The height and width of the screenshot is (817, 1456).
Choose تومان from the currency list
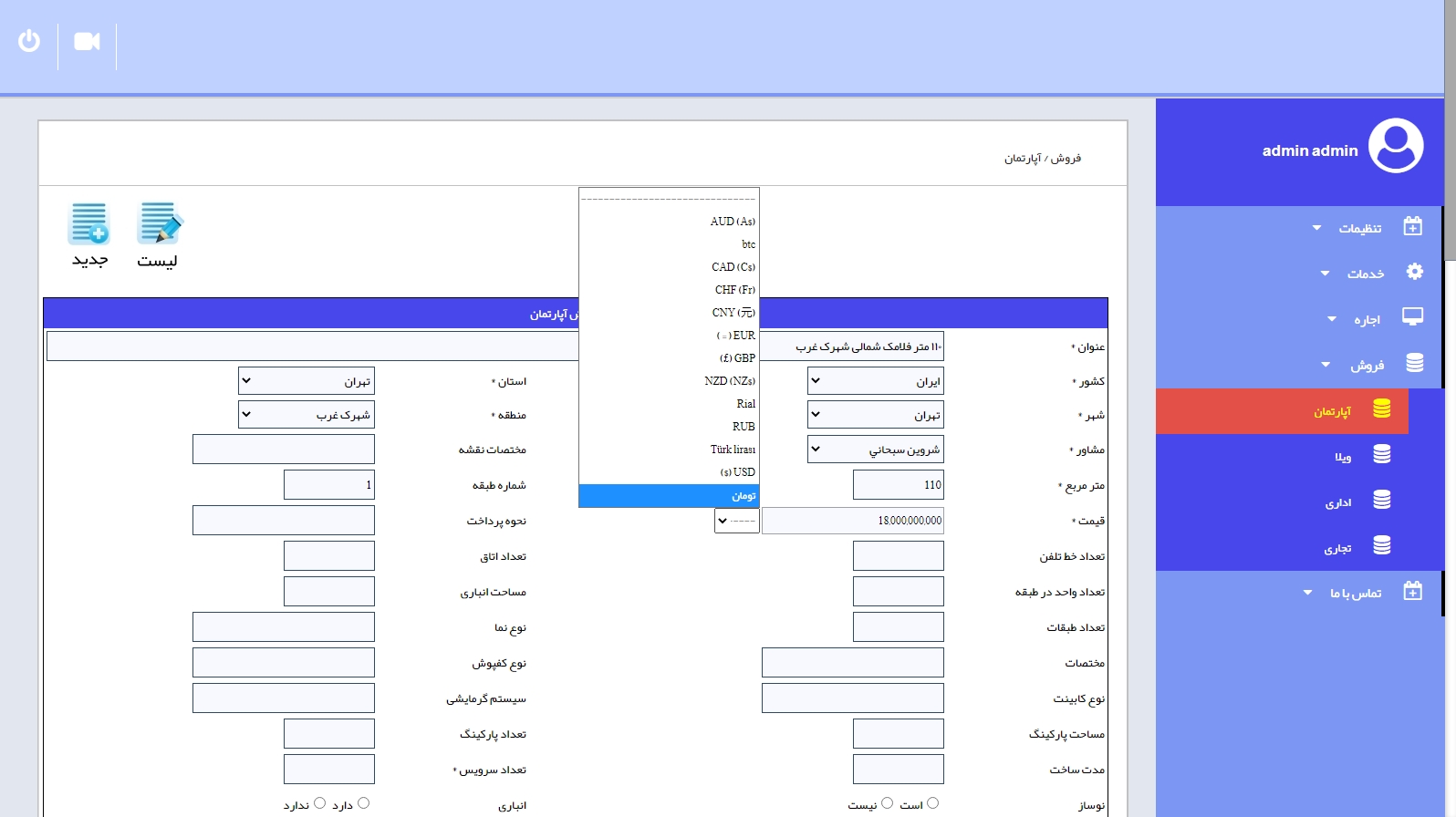669,495
